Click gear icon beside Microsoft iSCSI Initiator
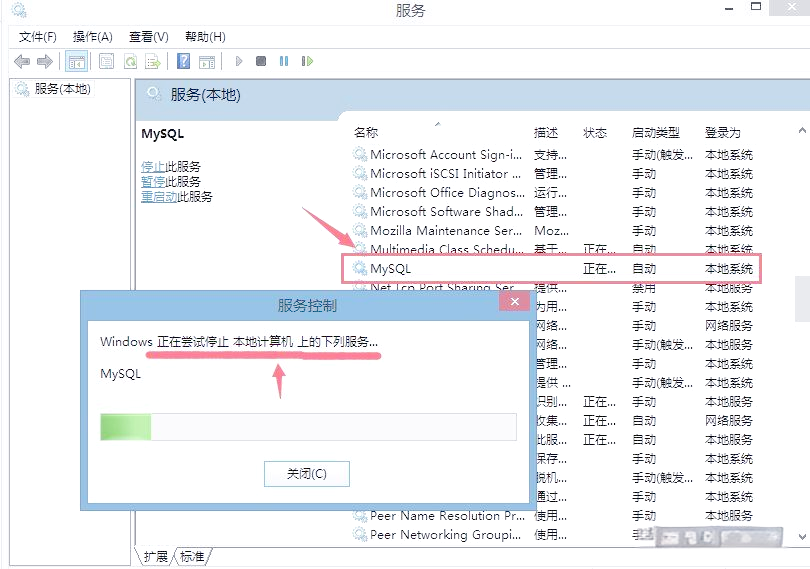The image size is (810, 569). click(x=360, y=173)
